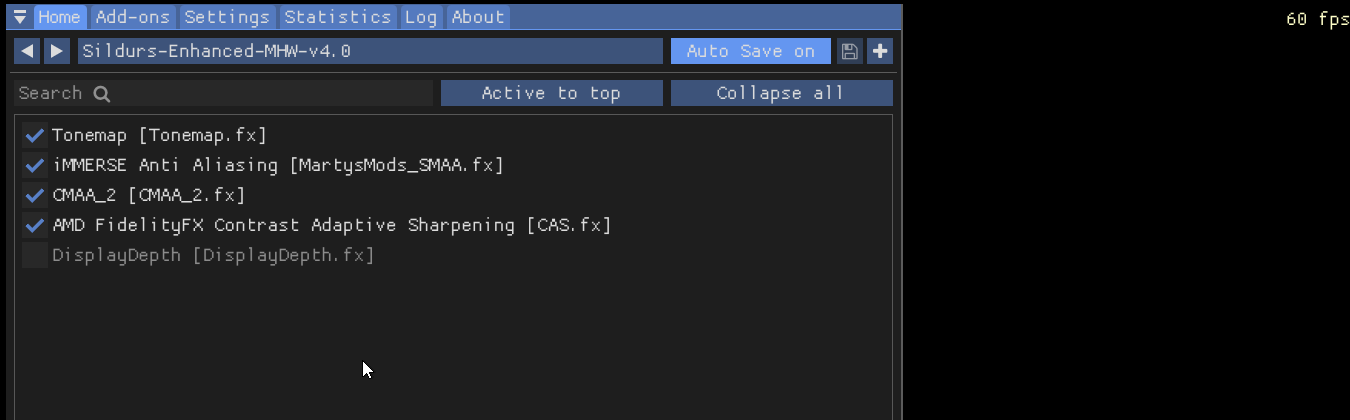Collapse the ReShade overlay window triangle
The width and height of the screenshot is (1350, 420).
(20, 17)
